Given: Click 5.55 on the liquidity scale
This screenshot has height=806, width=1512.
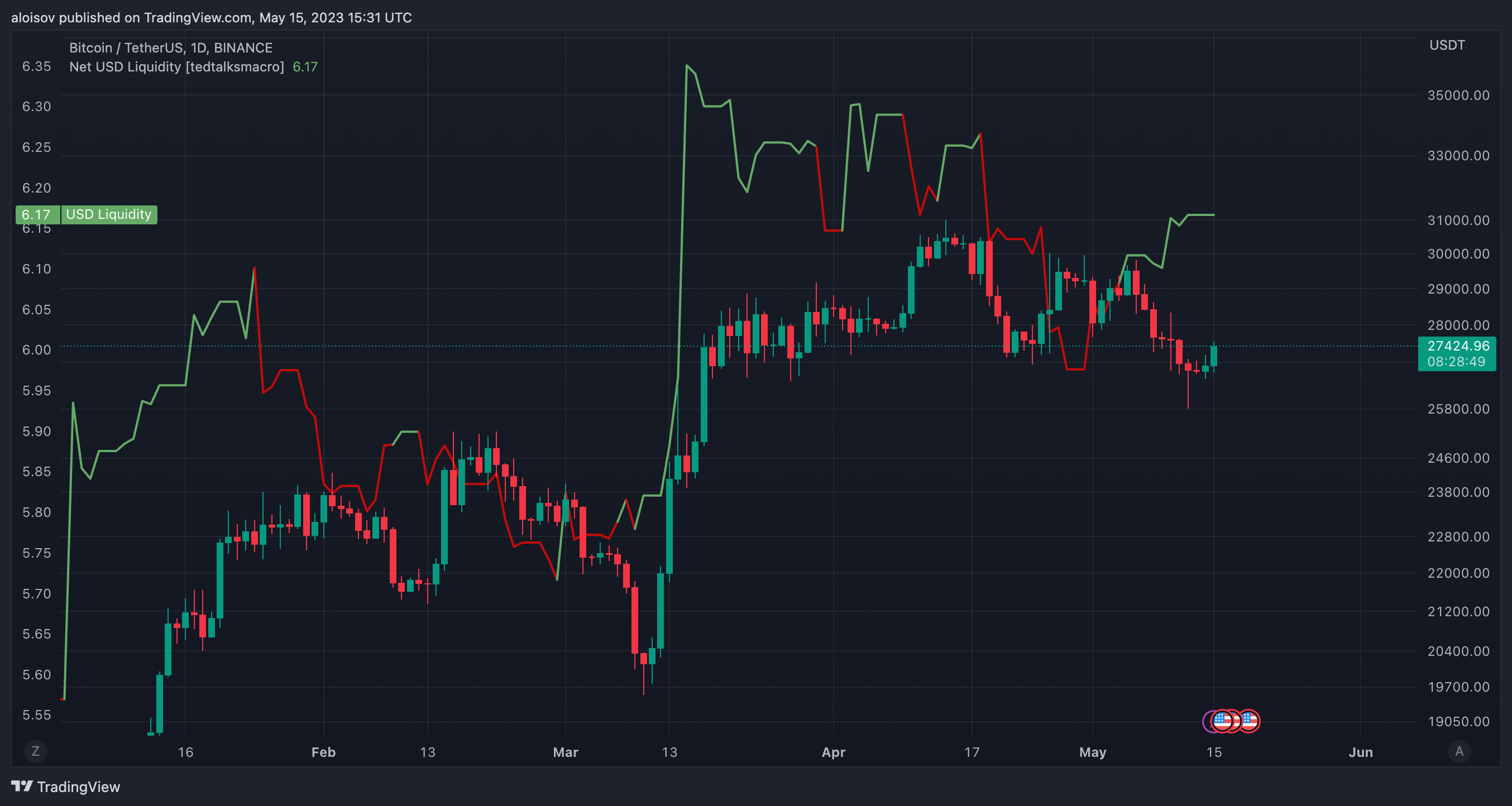Looking at the screenshot, I should (x=36, y=715).
